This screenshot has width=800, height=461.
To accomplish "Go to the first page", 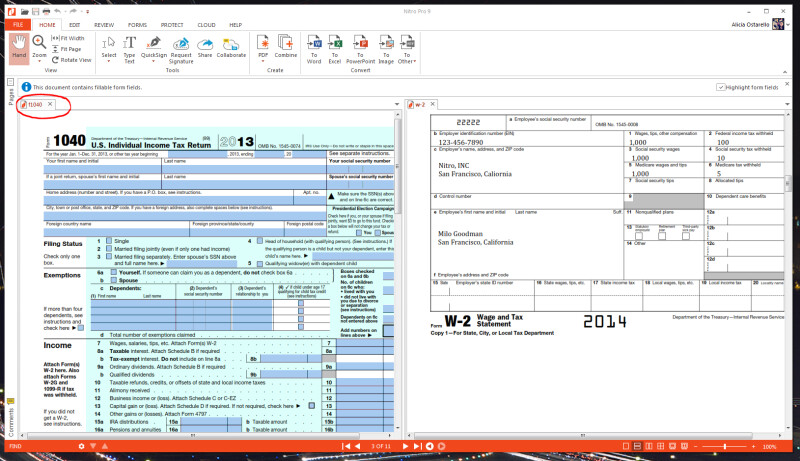I will [346, 446].
